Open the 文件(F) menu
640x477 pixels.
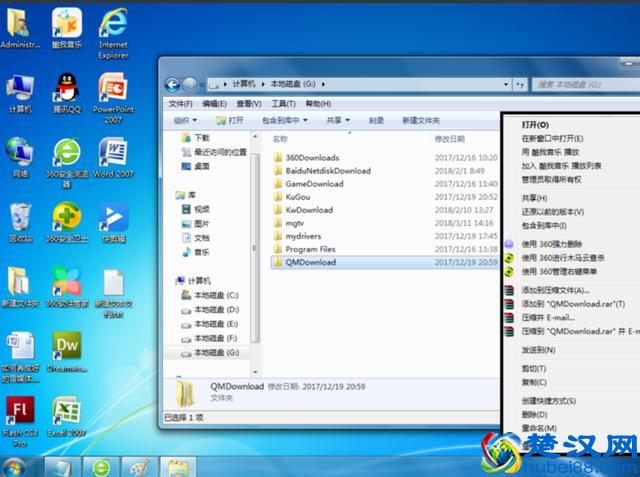[180, 103]
